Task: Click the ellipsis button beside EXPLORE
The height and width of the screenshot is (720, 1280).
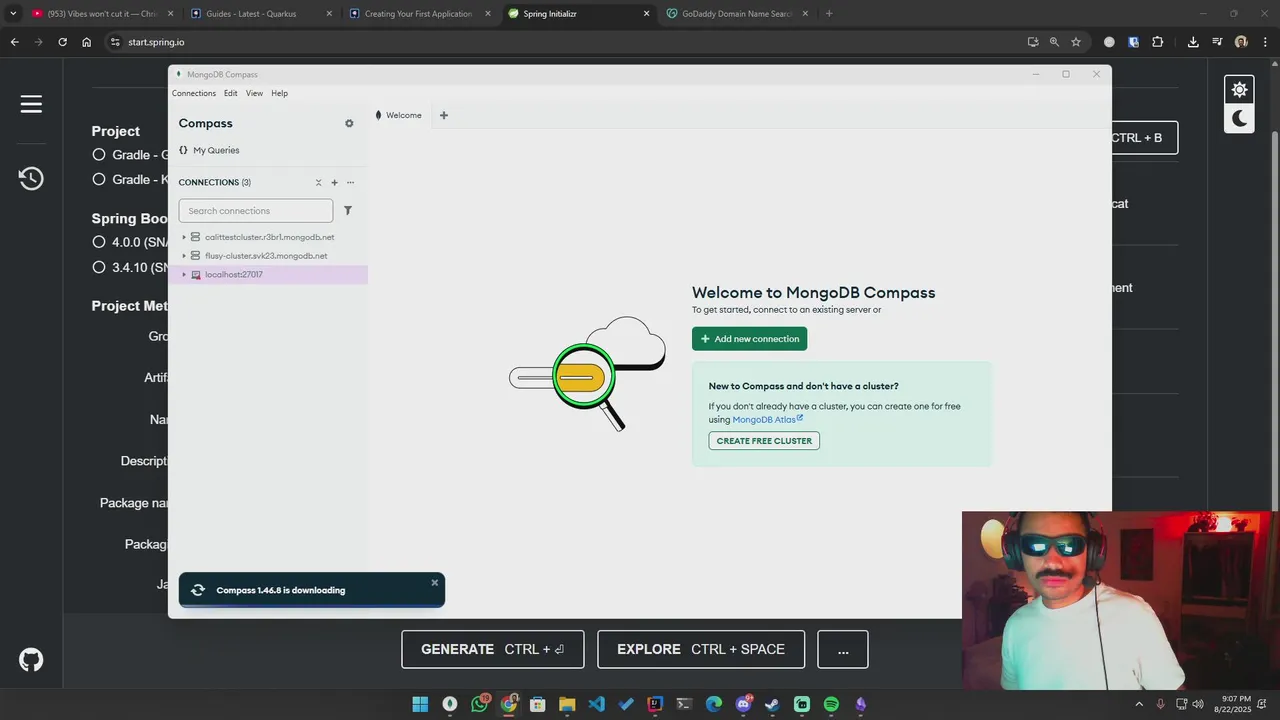Action: (843, 649)
